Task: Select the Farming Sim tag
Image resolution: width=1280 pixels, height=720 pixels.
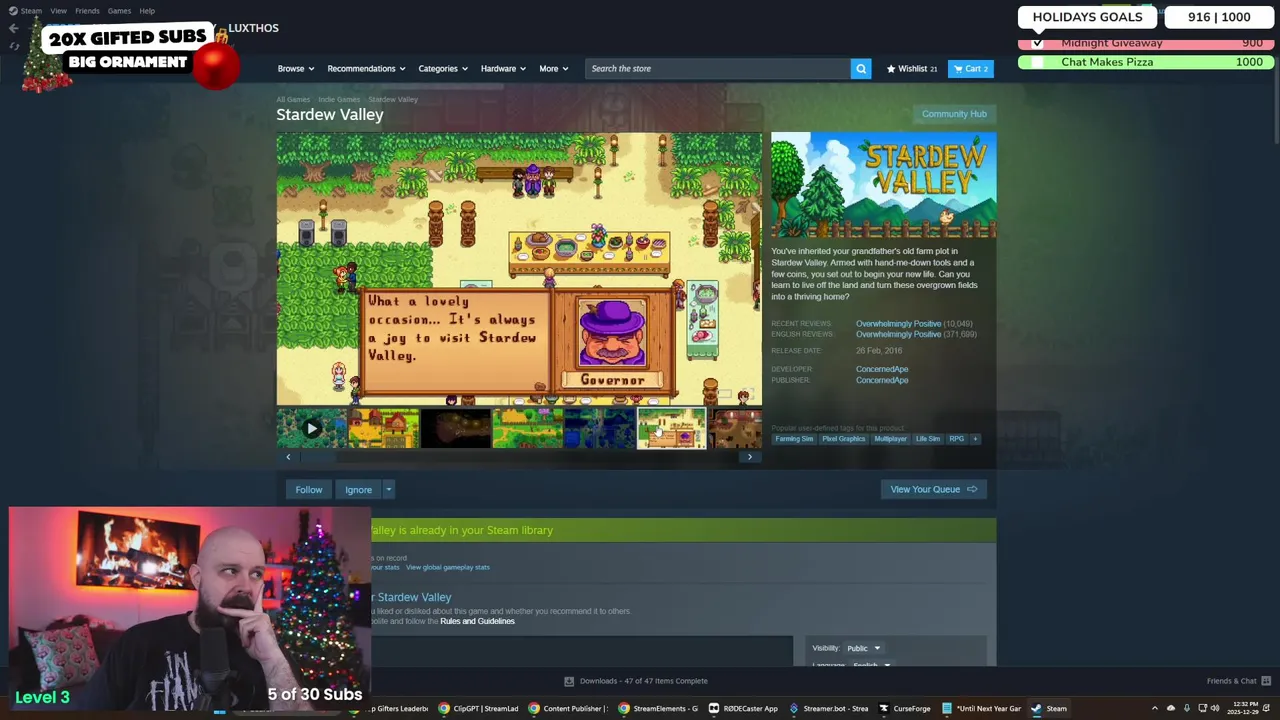Action: [x=794, y=439]
